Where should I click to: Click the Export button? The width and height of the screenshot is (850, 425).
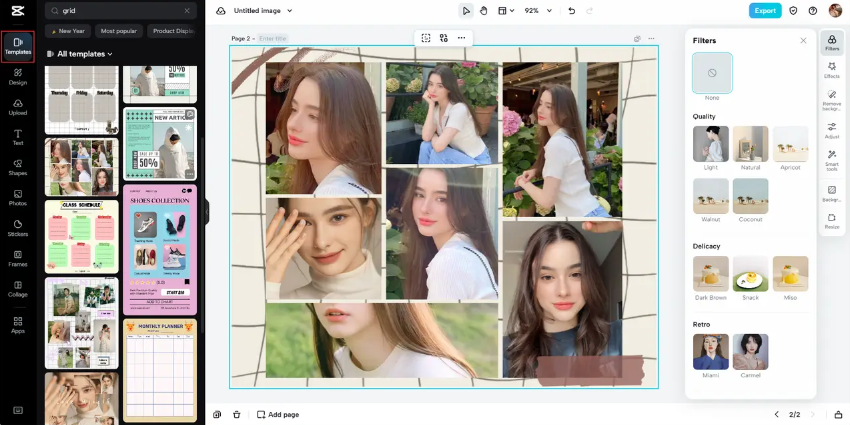[x=765, y=11]
